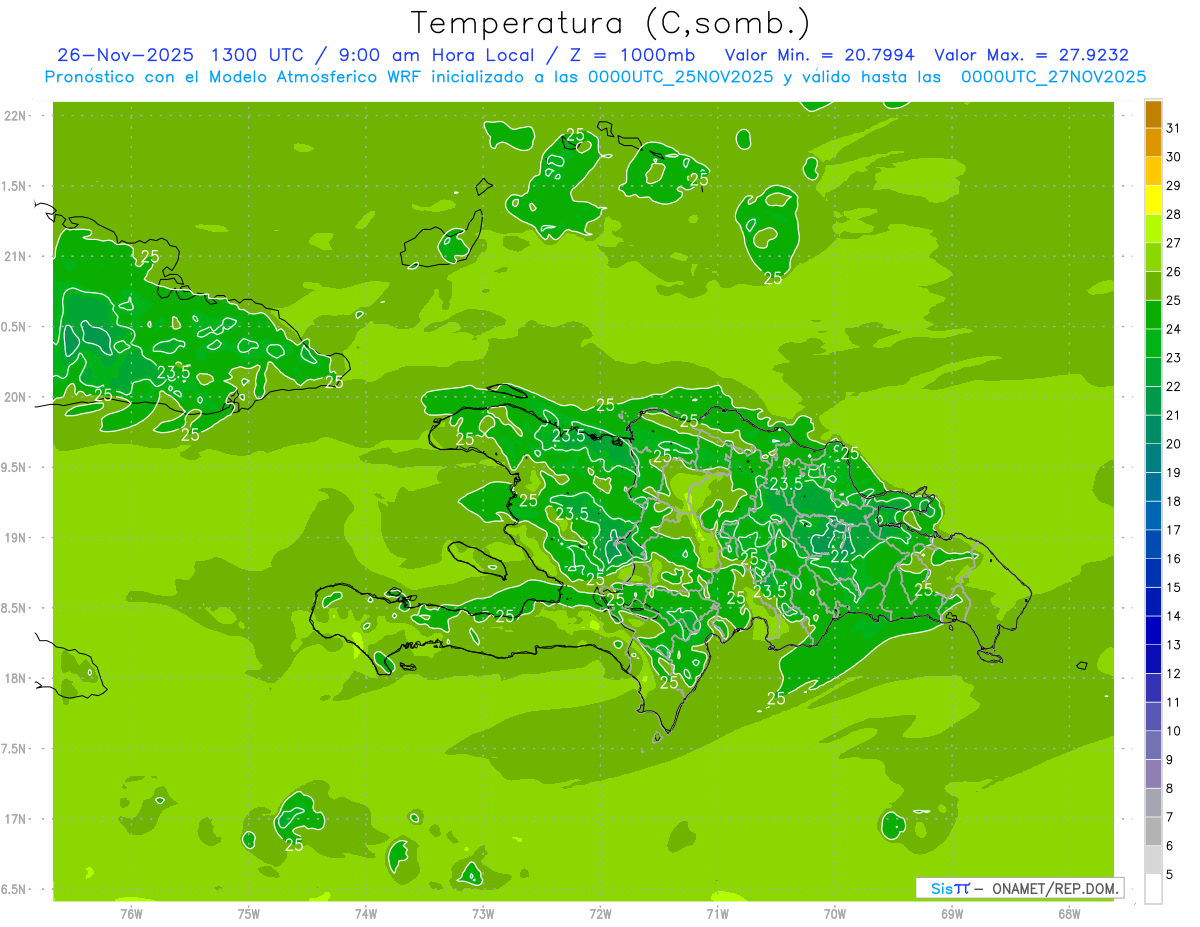Click the '75W' longitude axis label

pos(249,913)
